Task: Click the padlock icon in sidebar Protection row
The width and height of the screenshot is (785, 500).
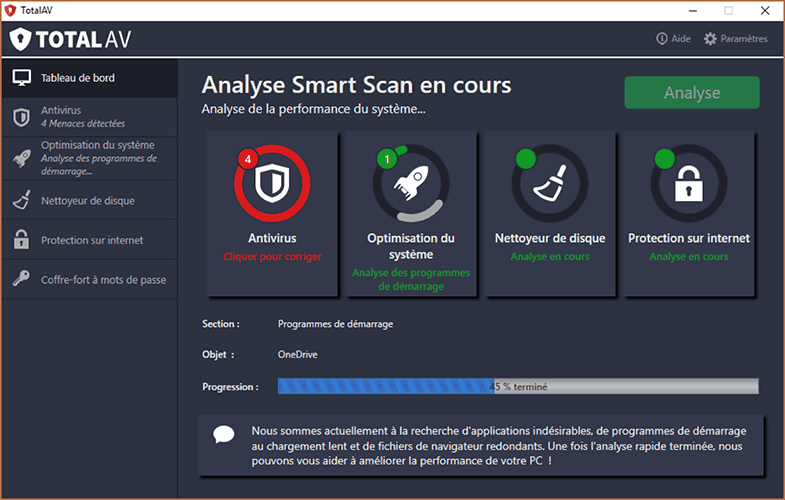Action: 21,239
